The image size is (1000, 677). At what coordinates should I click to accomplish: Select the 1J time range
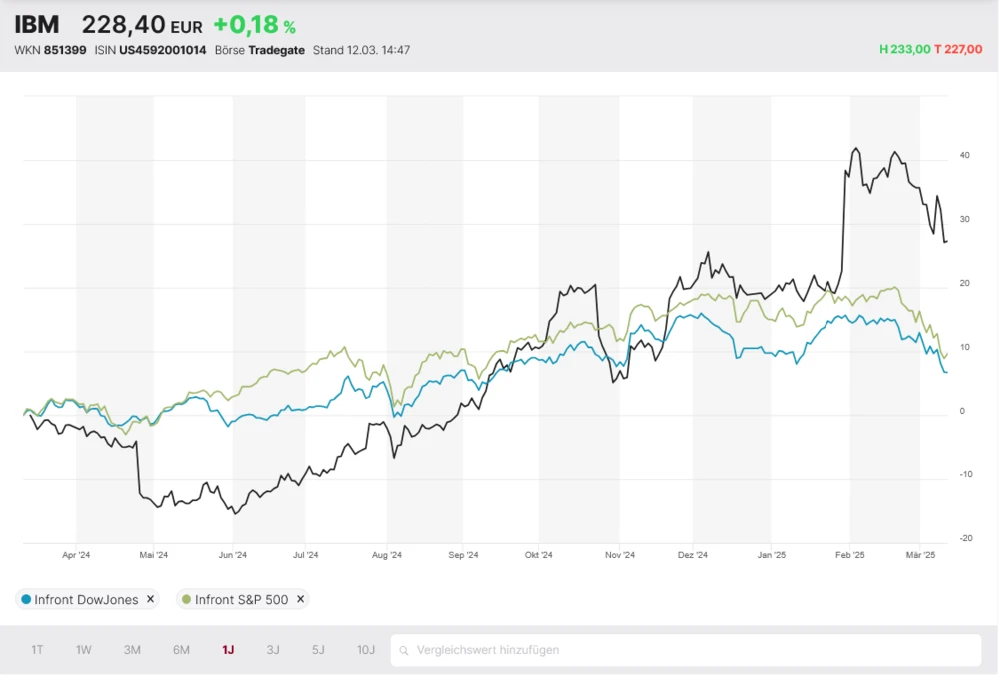pos(228,650)
